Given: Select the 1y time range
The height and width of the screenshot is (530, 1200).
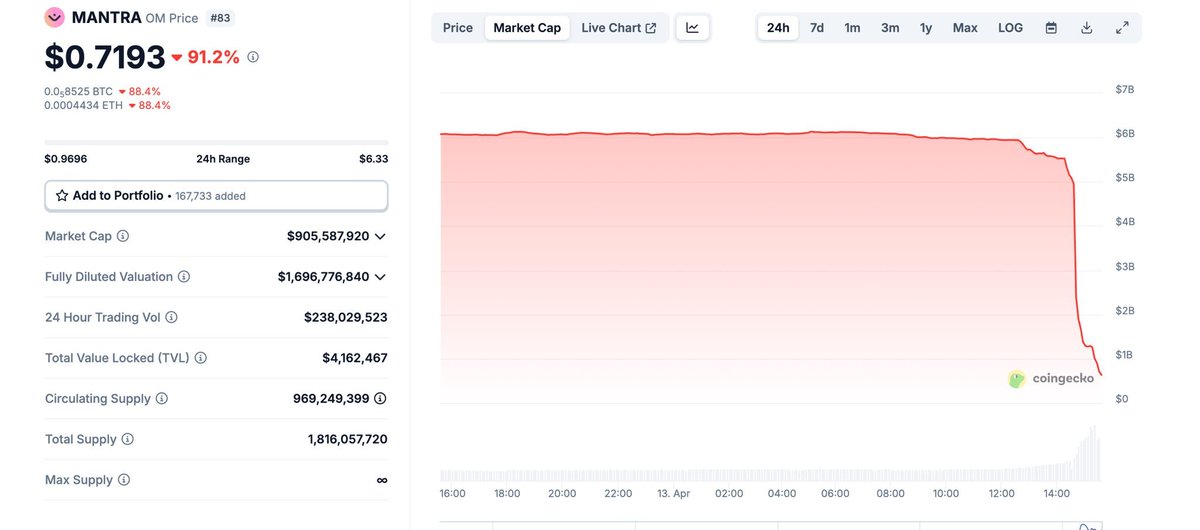Looking at the screenshot, I should click(x=926, y=28).
